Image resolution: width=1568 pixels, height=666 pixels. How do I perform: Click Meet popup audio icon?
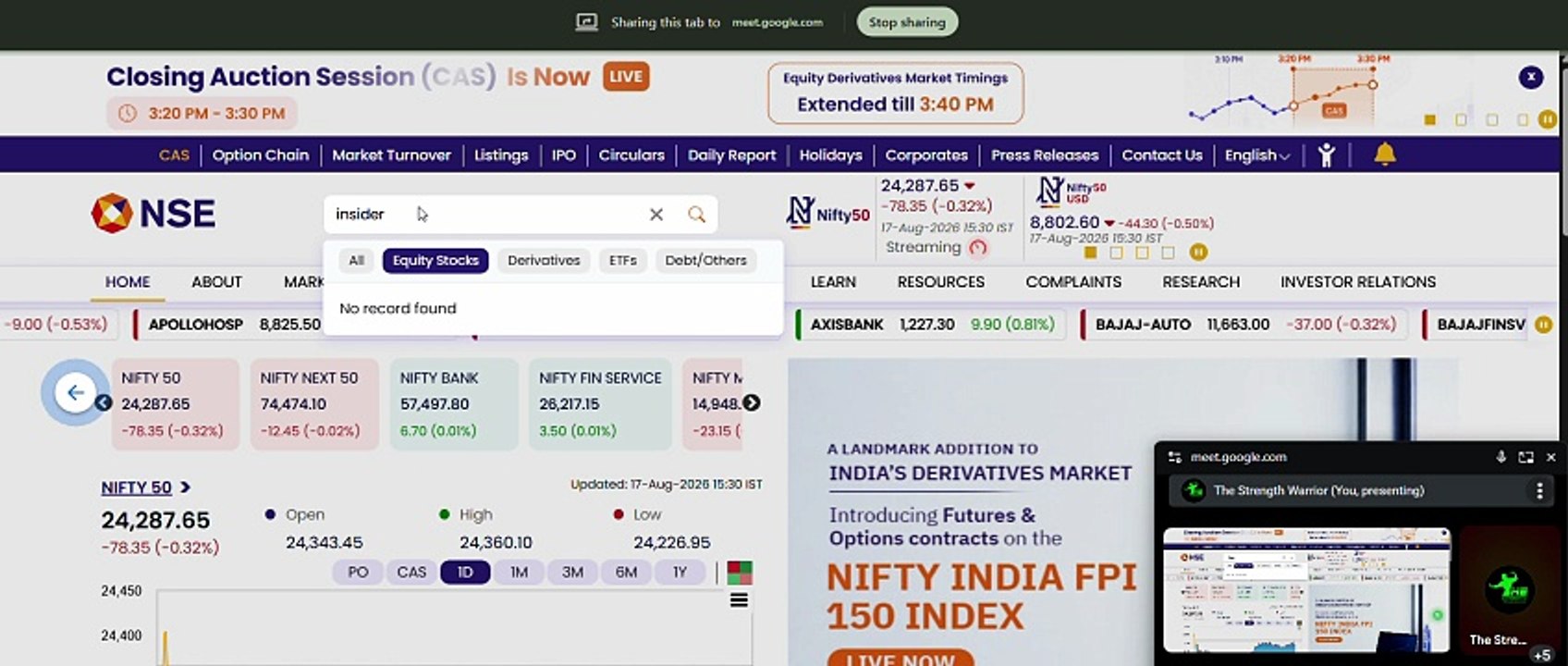[x=1501, y=457]
